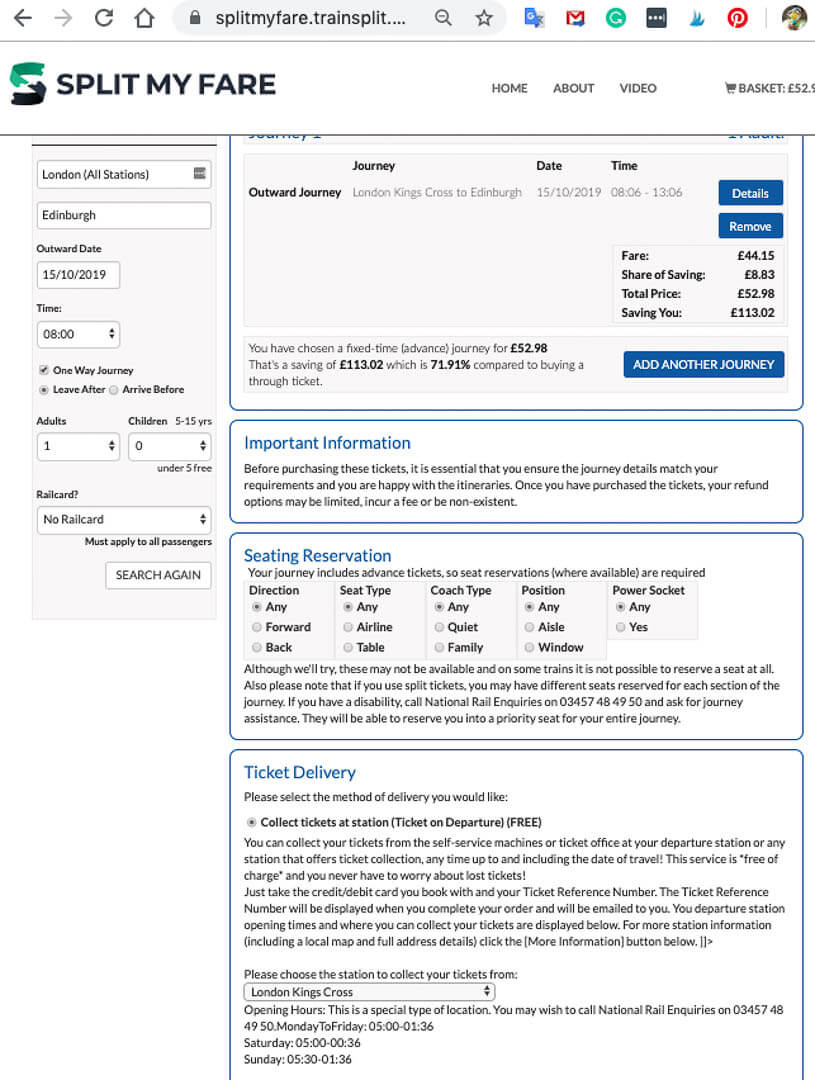The width and height of the screenshot is (815, 1080).
Task: Open the VIDEO menu item
Action: tap(638, 88)
